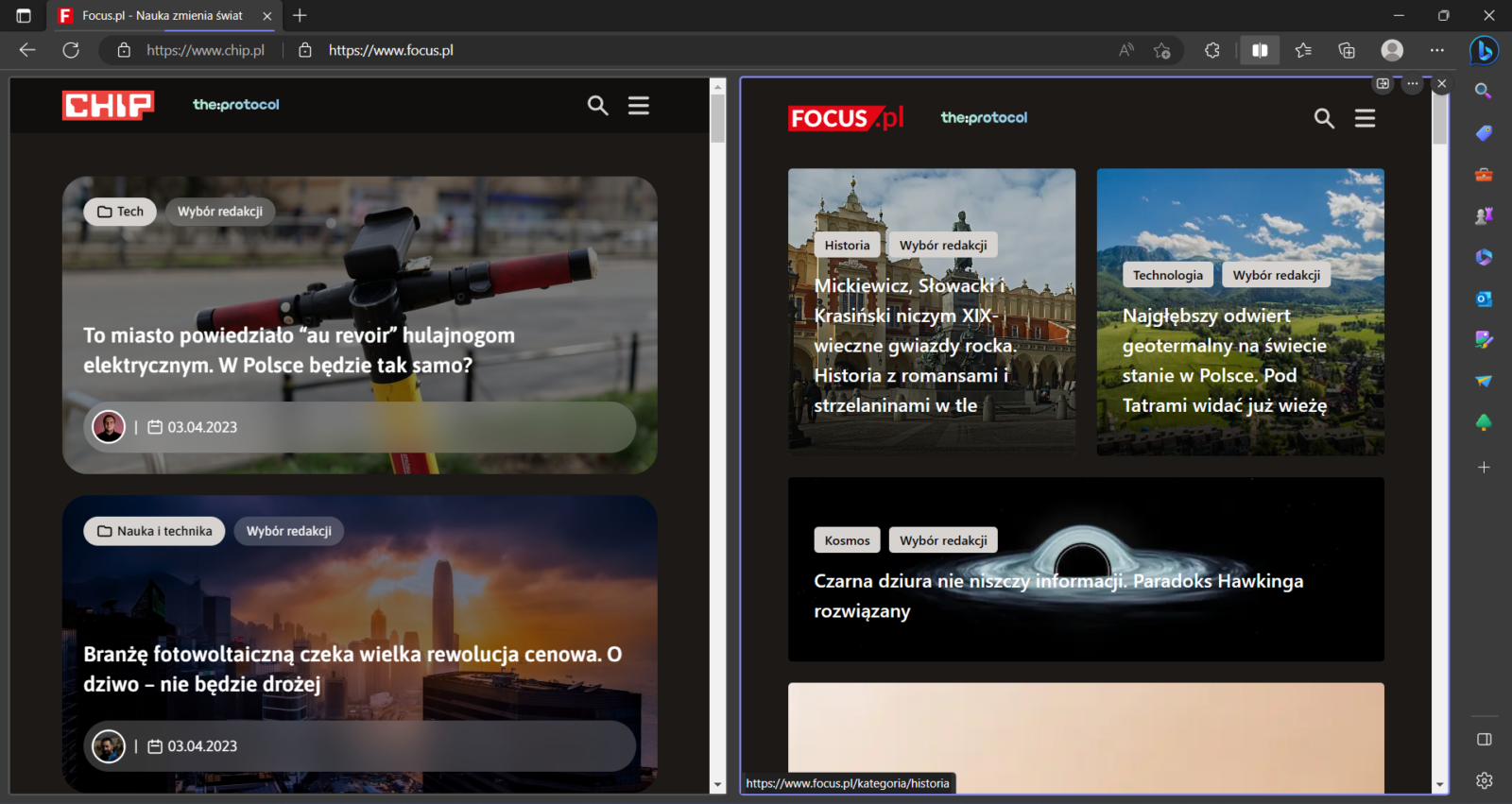The image size is (1512, 804).
Task: Expand the hamburger menu on CHIP site
Action: [639, 106]
